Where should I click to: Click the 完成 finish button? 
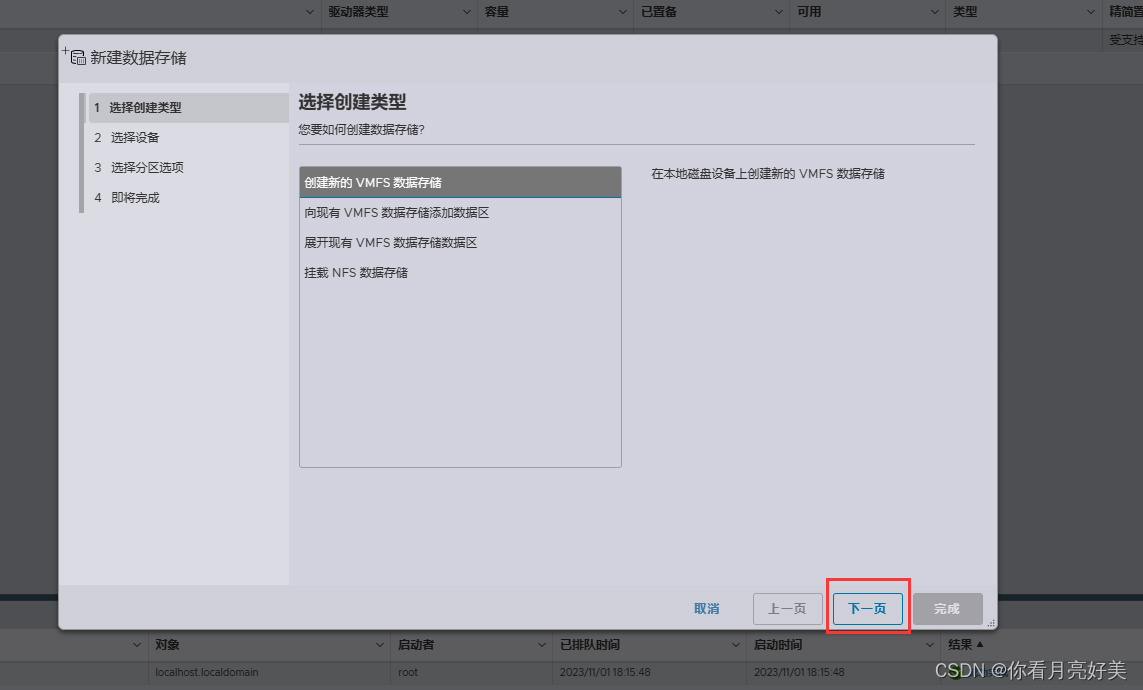tap(947, 608)
